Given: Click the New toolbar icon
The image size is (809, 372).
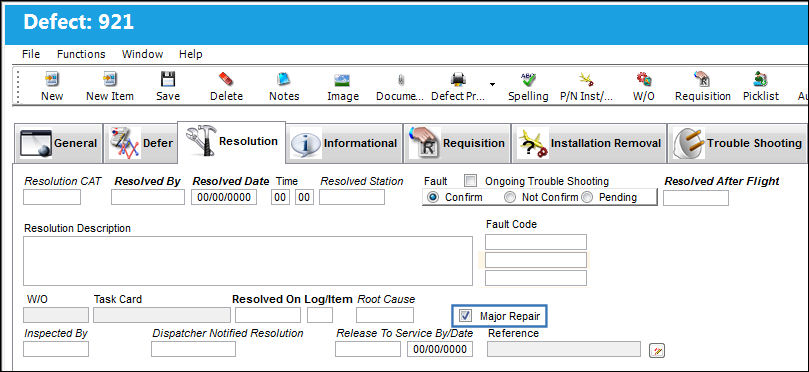Looking at the screenshot, I should (x=52, y=79).
